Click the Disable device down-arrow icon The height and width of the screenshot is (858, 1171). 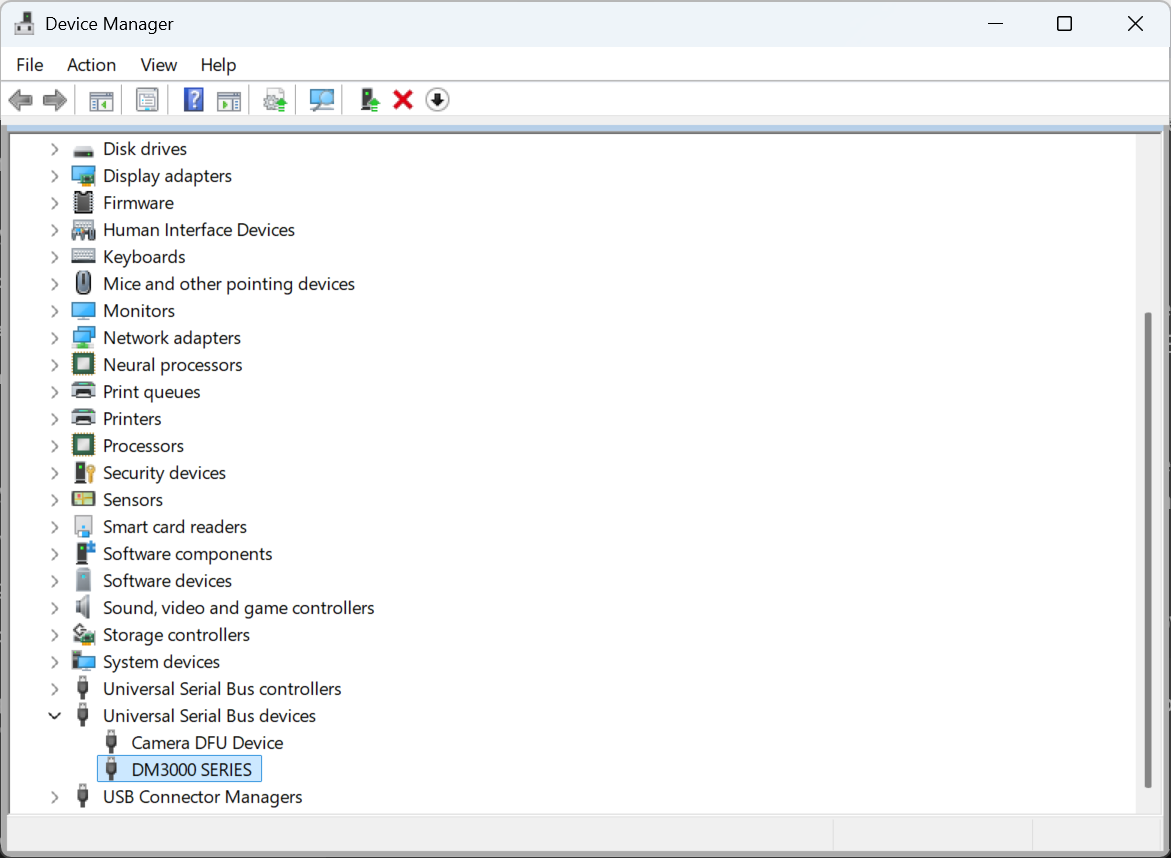coord(438,100)
